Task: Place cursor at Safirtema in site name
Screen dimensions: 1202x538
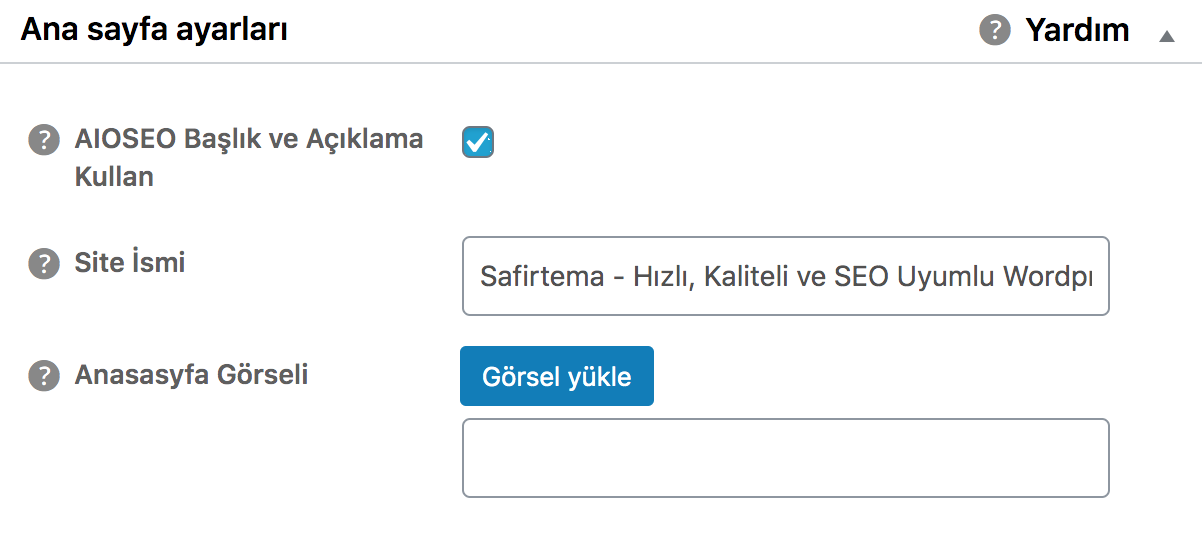Action: tap(542, 277)
